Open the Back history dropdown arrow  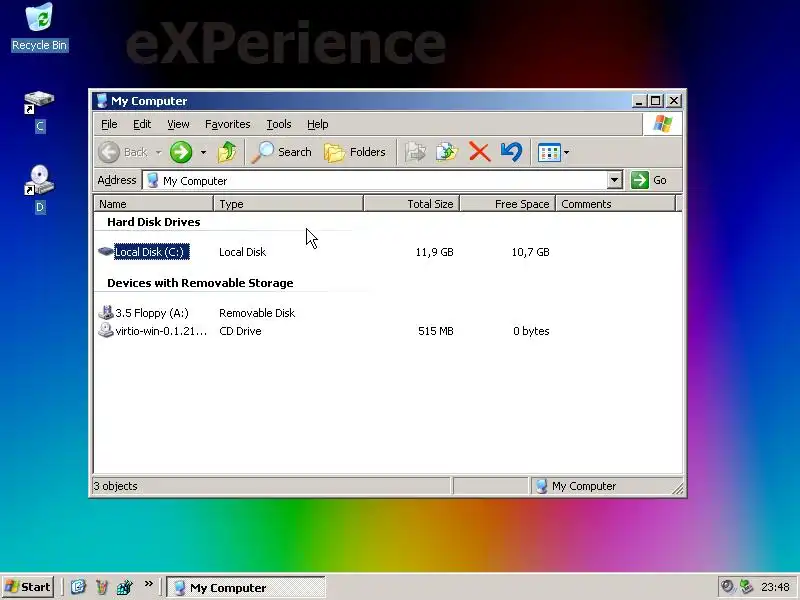coord(158,153)
